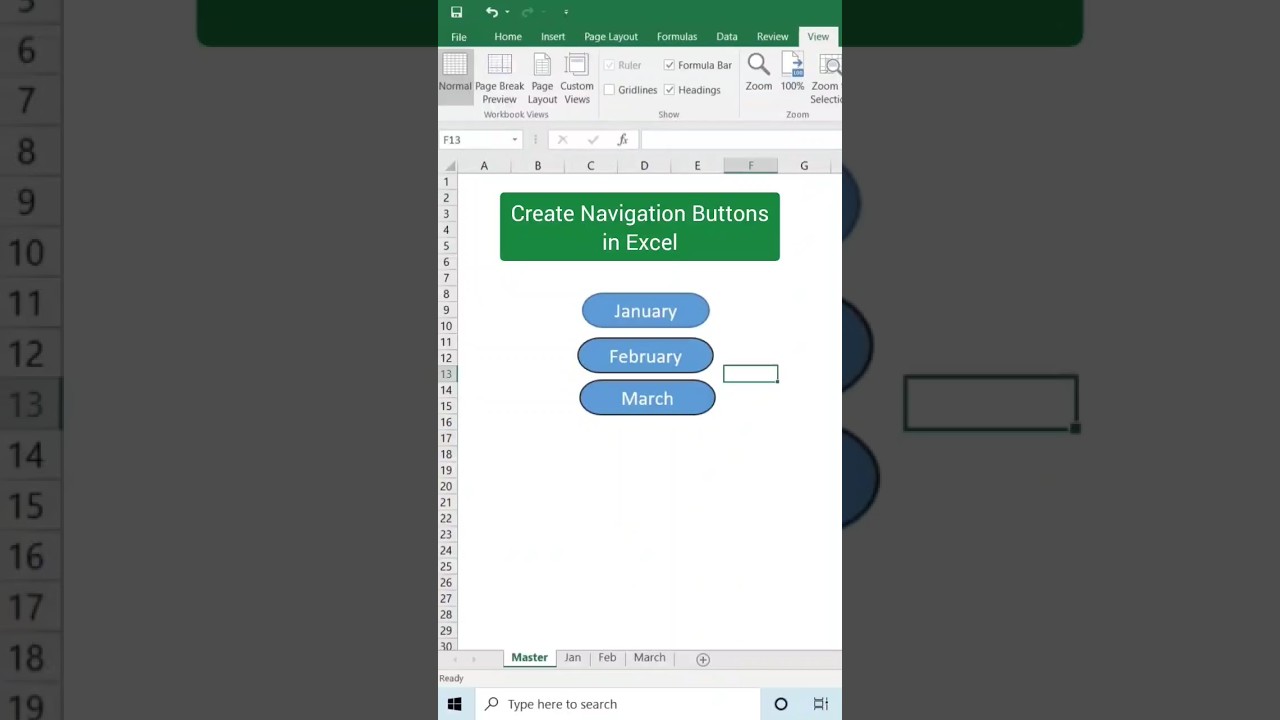Open the Review ribbon tab

coord(772,37)
